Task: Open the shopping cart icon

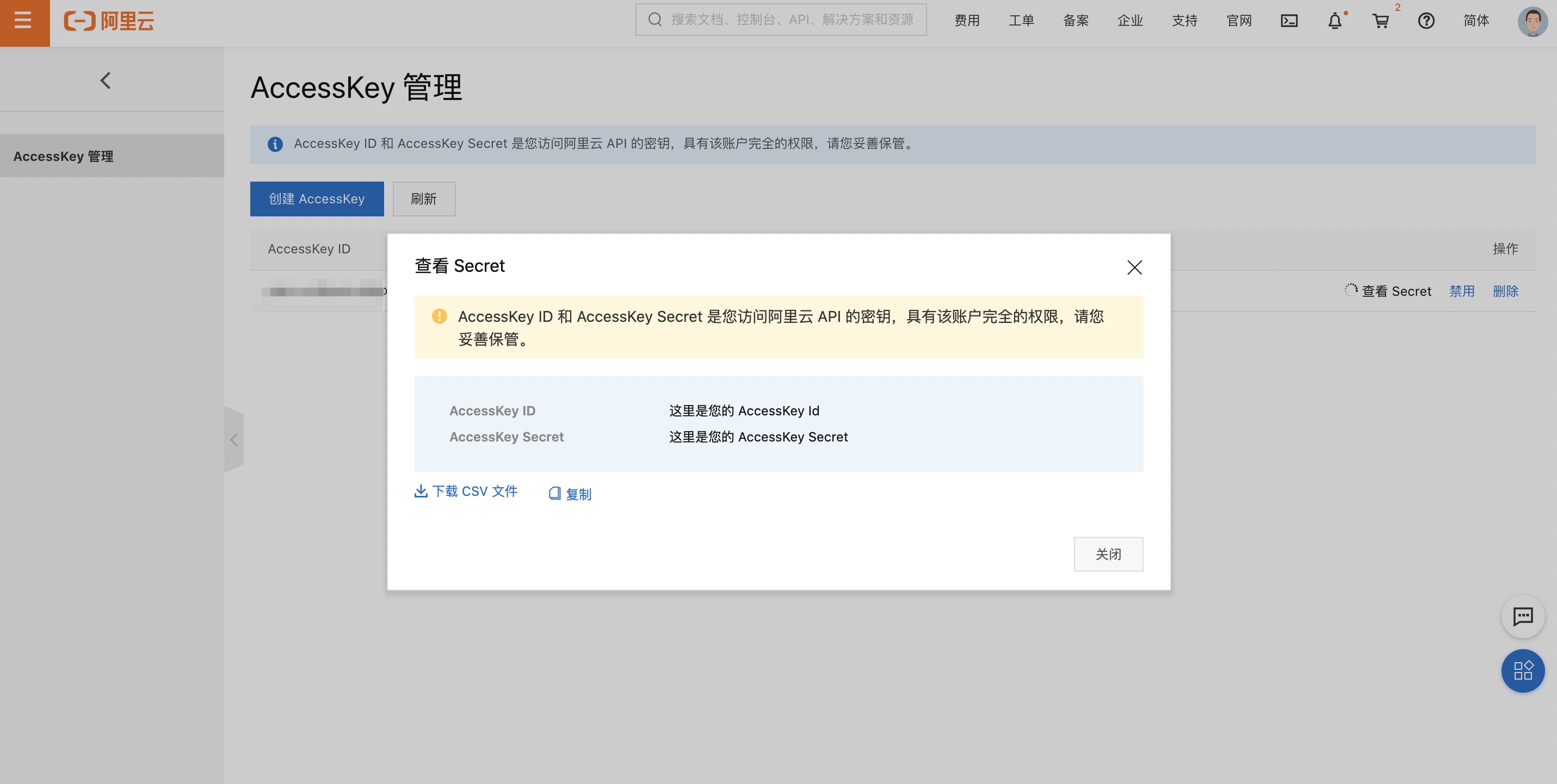Action: pos(1380,20)
